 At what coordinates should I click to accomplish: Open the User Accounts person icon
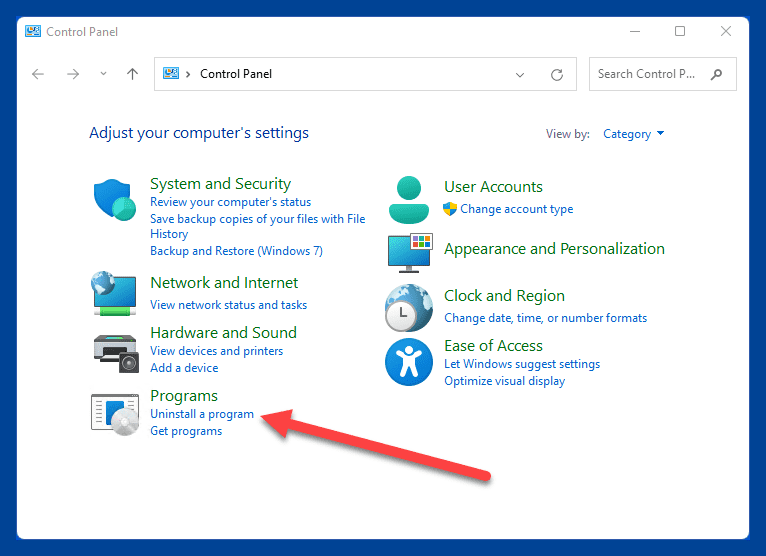click(409, 200)
